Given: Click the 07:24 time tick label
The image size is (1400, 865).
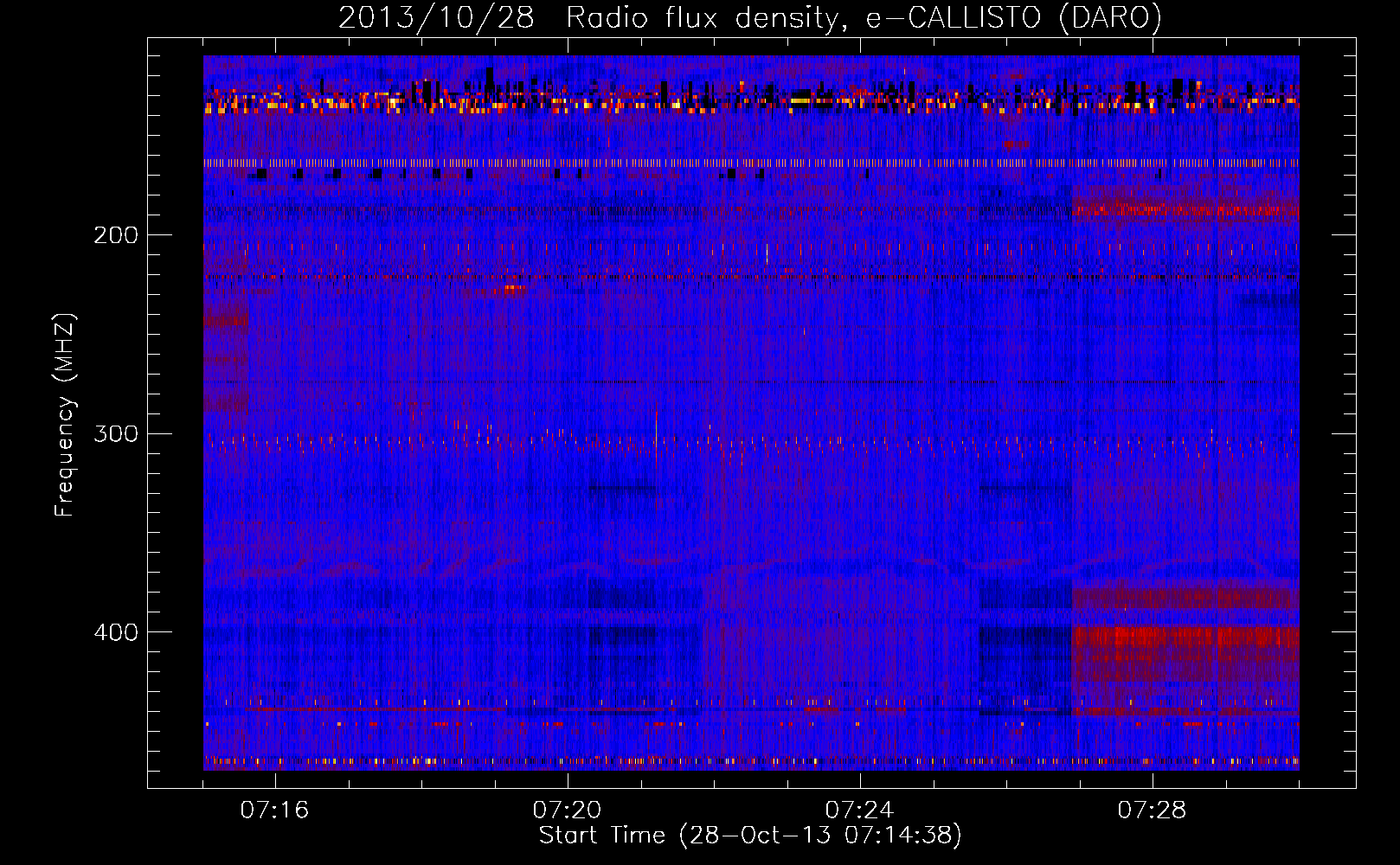Looking at the screenshot, I should [860, 811].
